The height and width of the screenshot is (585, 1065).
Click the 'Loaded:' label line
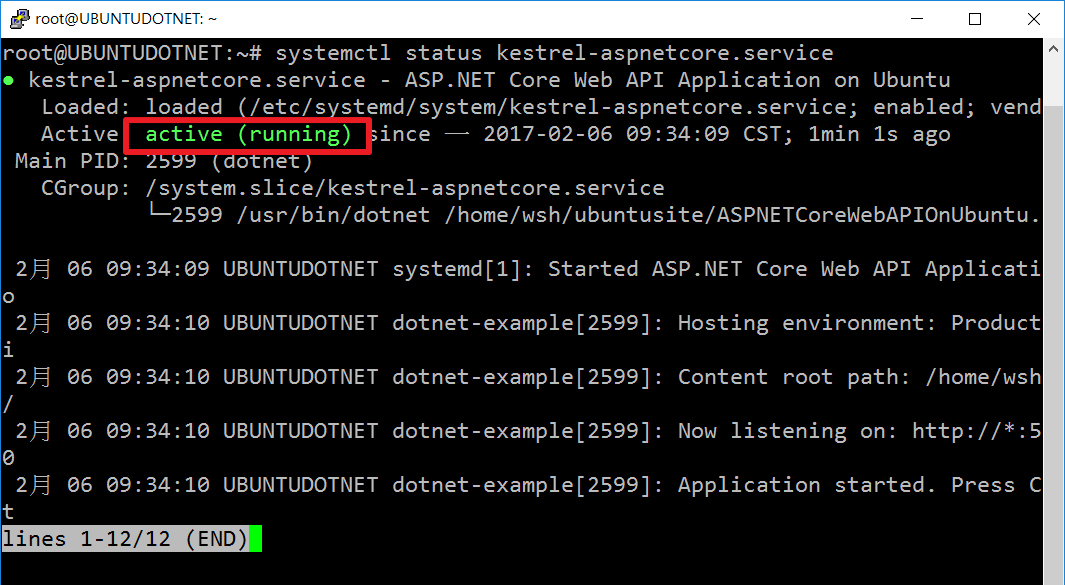(x=541, y=107)
